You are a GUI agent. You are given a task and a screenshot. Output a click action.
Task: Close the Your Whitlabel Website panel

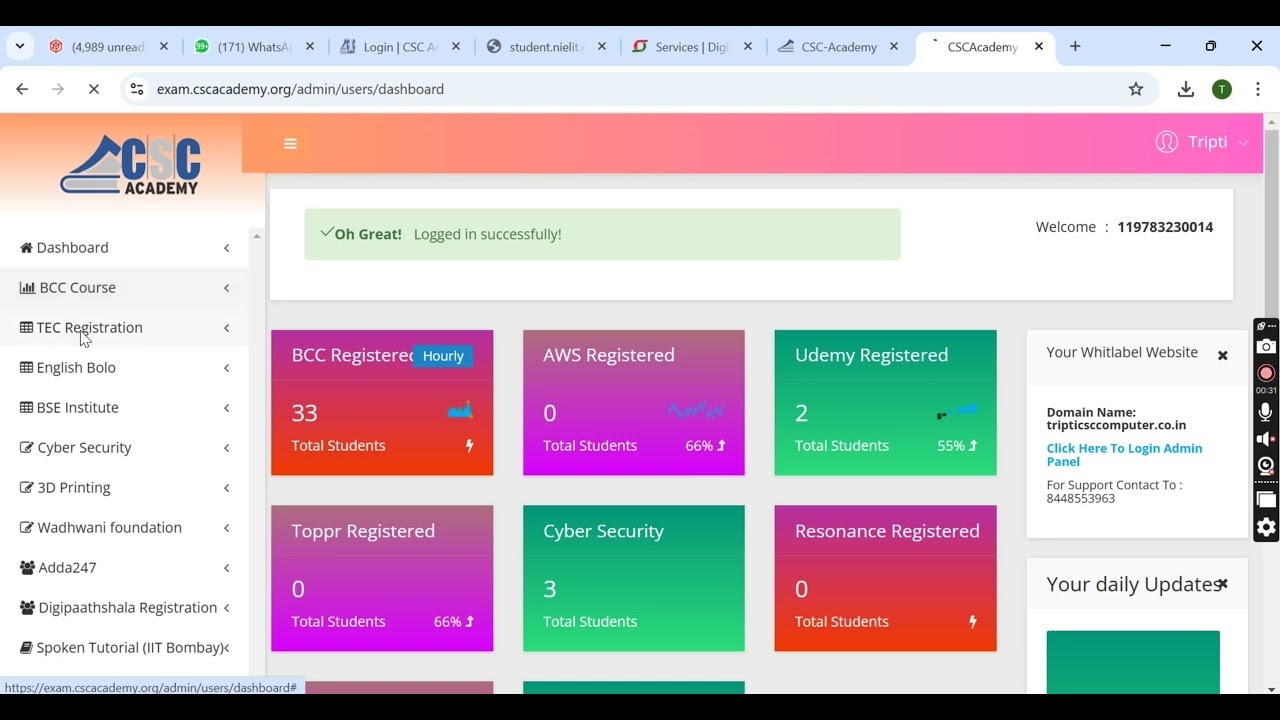[x=1222, y=355]
